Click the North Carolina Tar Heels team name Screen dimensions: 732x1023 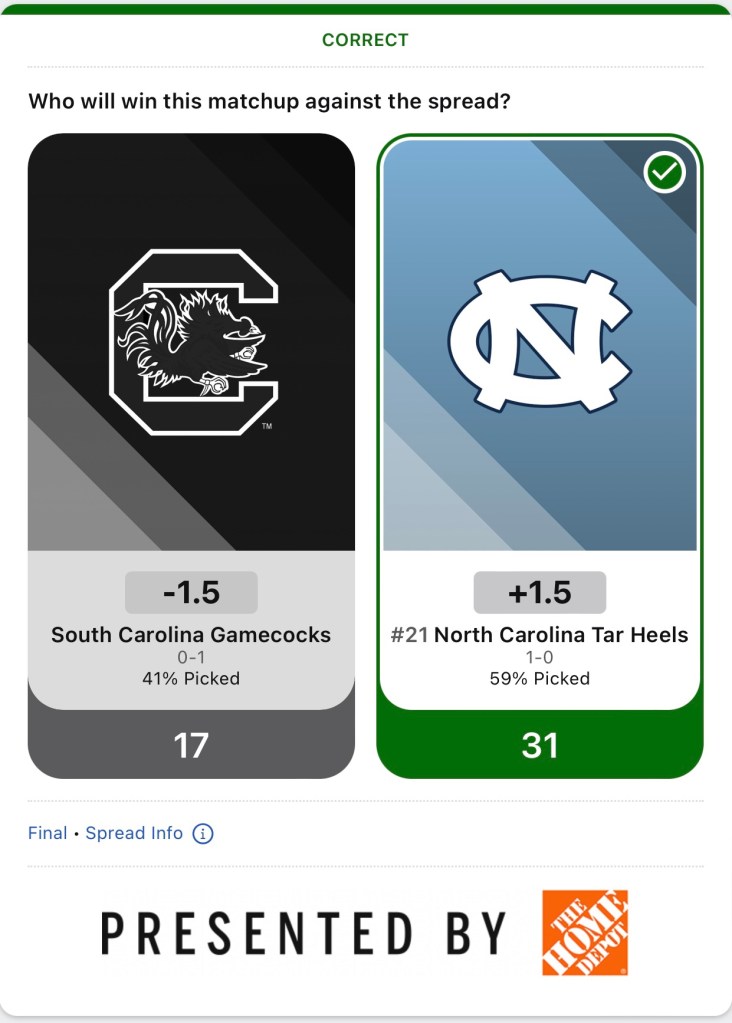561,635
